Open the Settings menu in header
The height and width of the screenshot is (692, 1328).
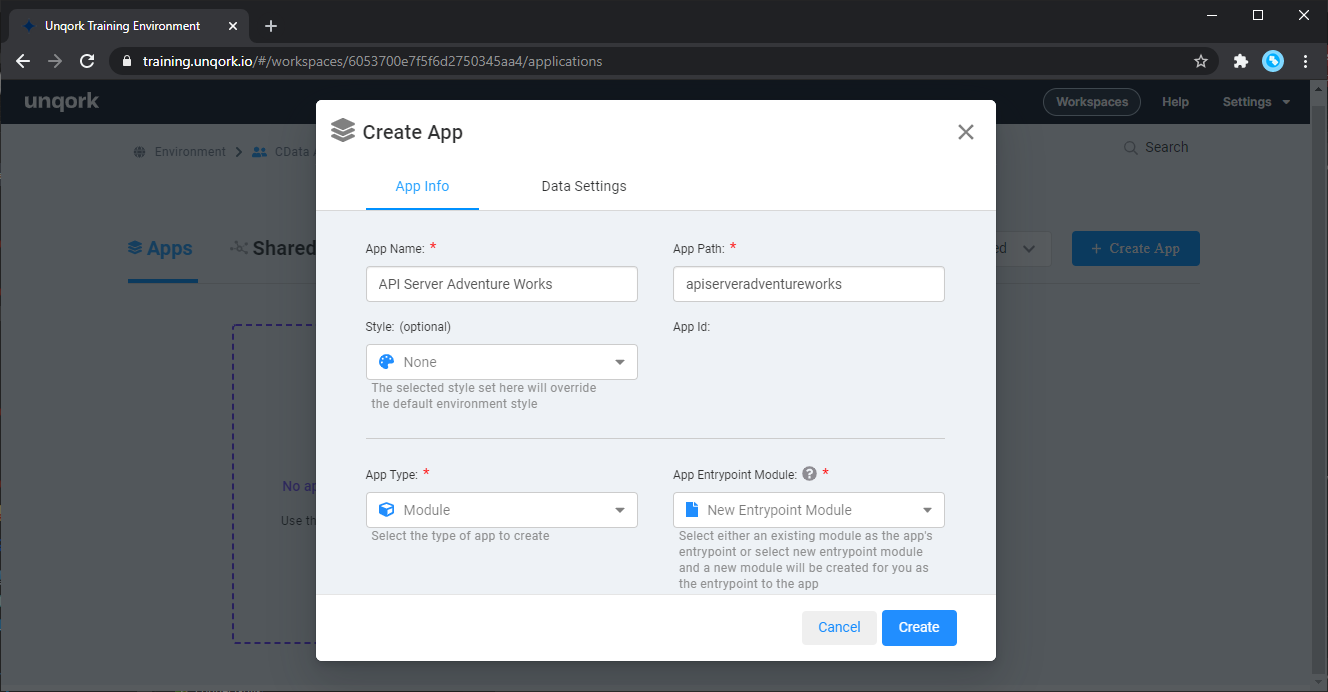(1255, 102)
